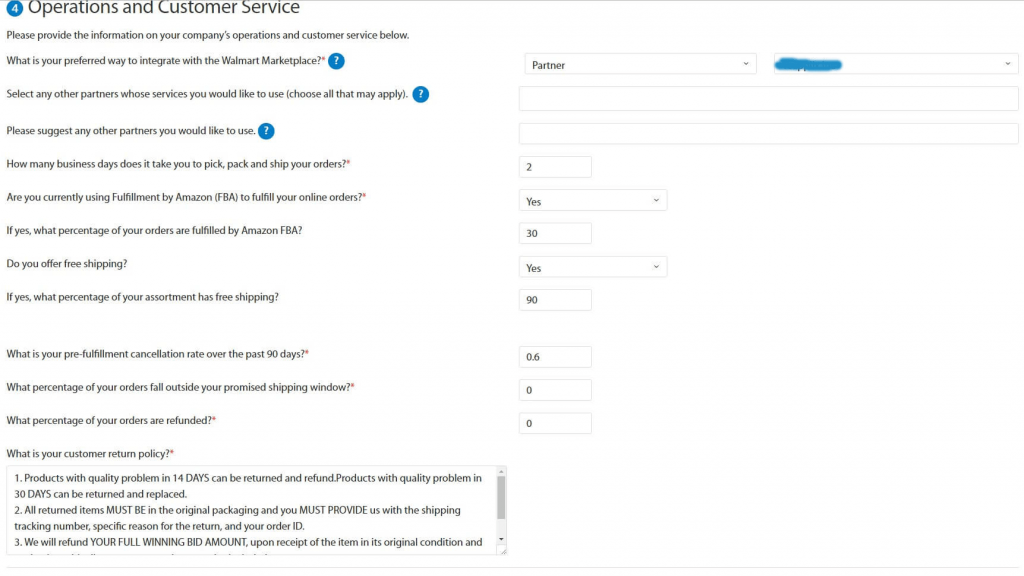Expand the Amazon FBA Yes dropdown
1024x576 pixels.
(592, 200)
